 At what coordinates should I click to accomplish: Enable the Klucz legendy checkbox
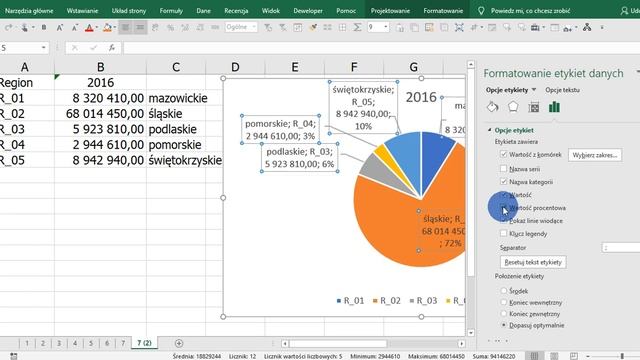click(x=503, y=233)
